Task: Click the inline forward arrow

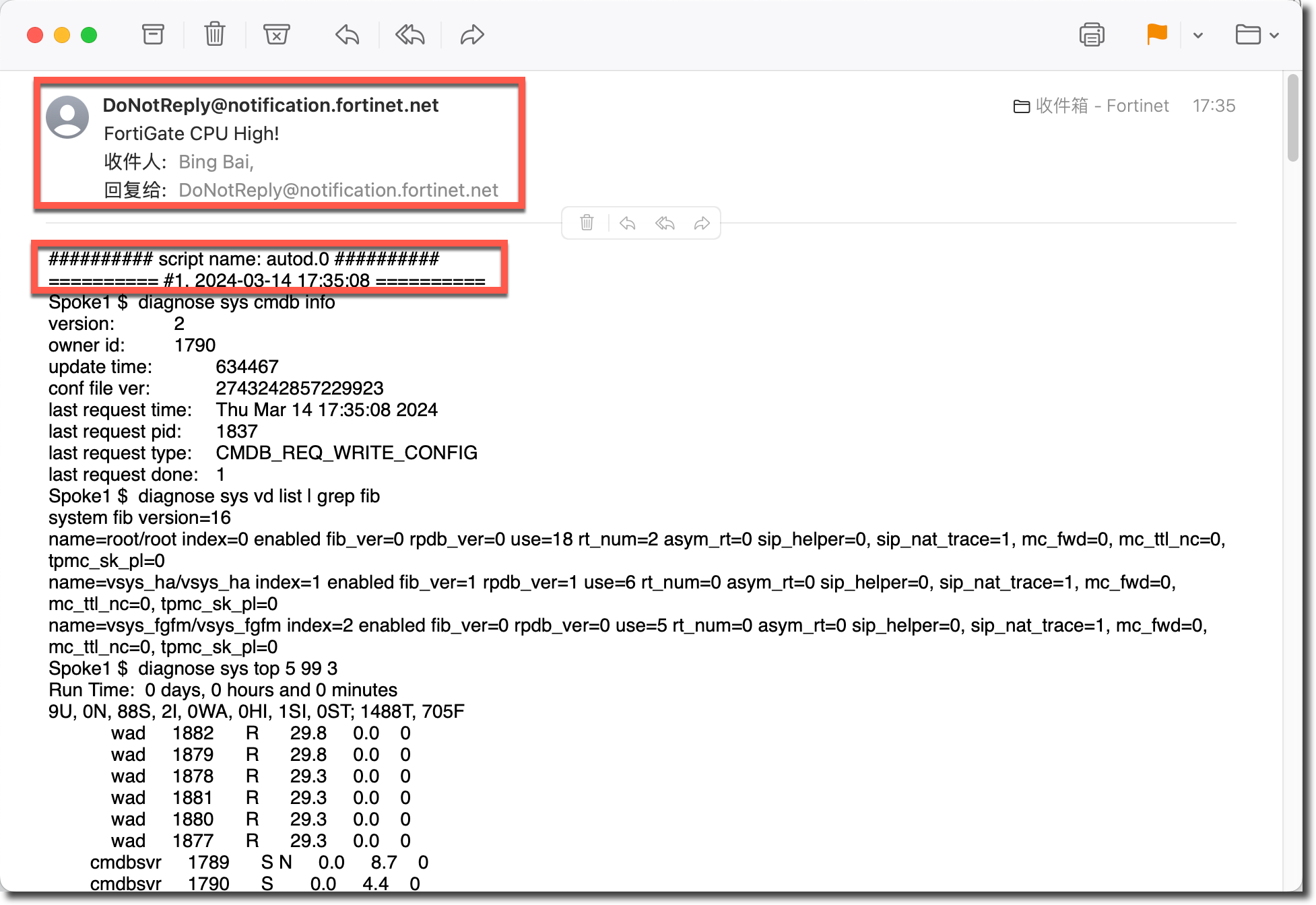Action: [x=702, y=223]
